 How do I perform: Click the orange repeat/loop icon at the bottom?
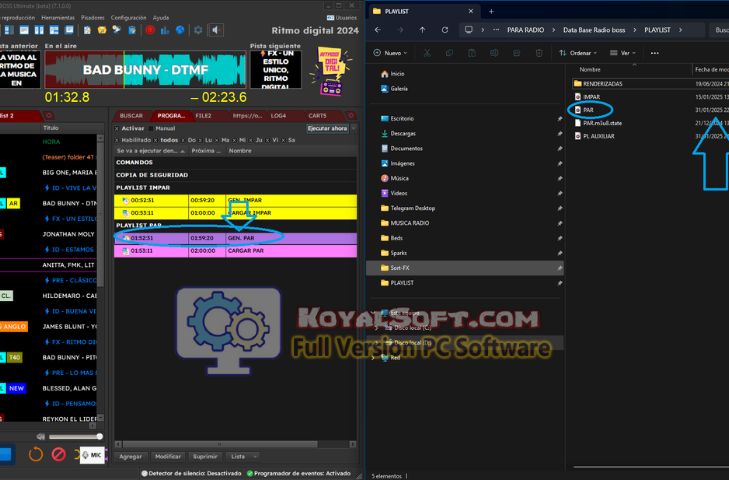(36, 453)
